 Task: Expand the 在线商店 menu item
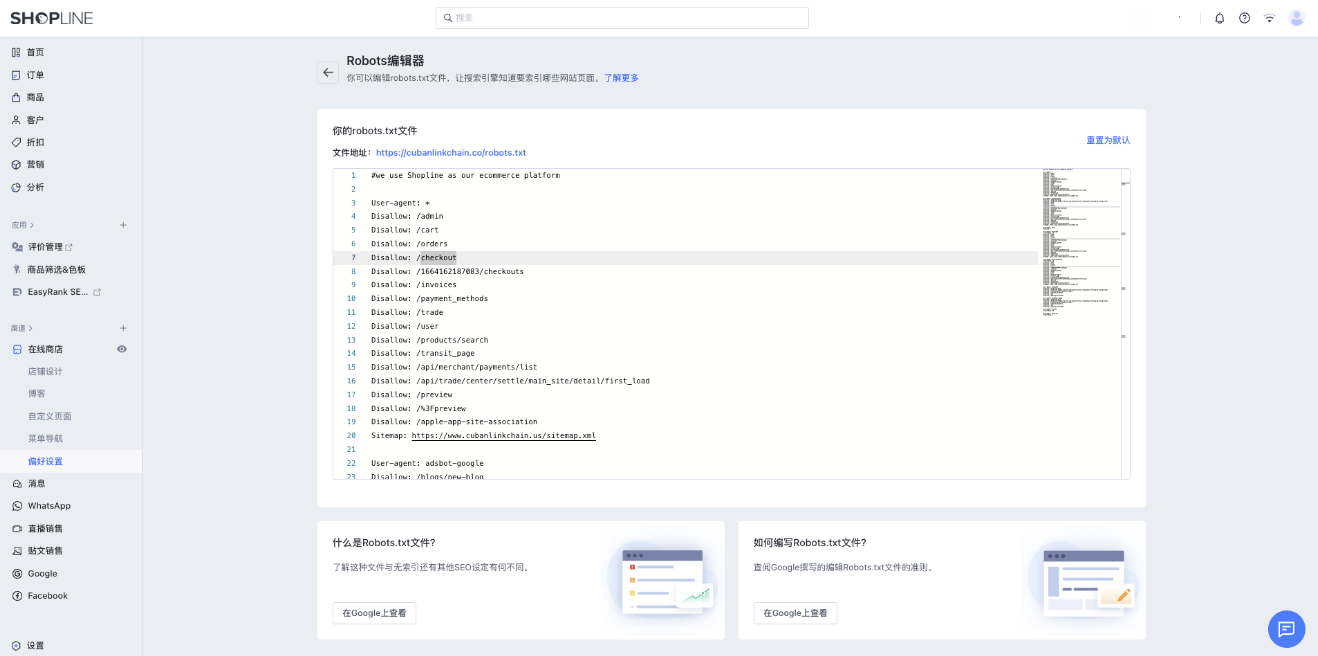pos(45,349)
